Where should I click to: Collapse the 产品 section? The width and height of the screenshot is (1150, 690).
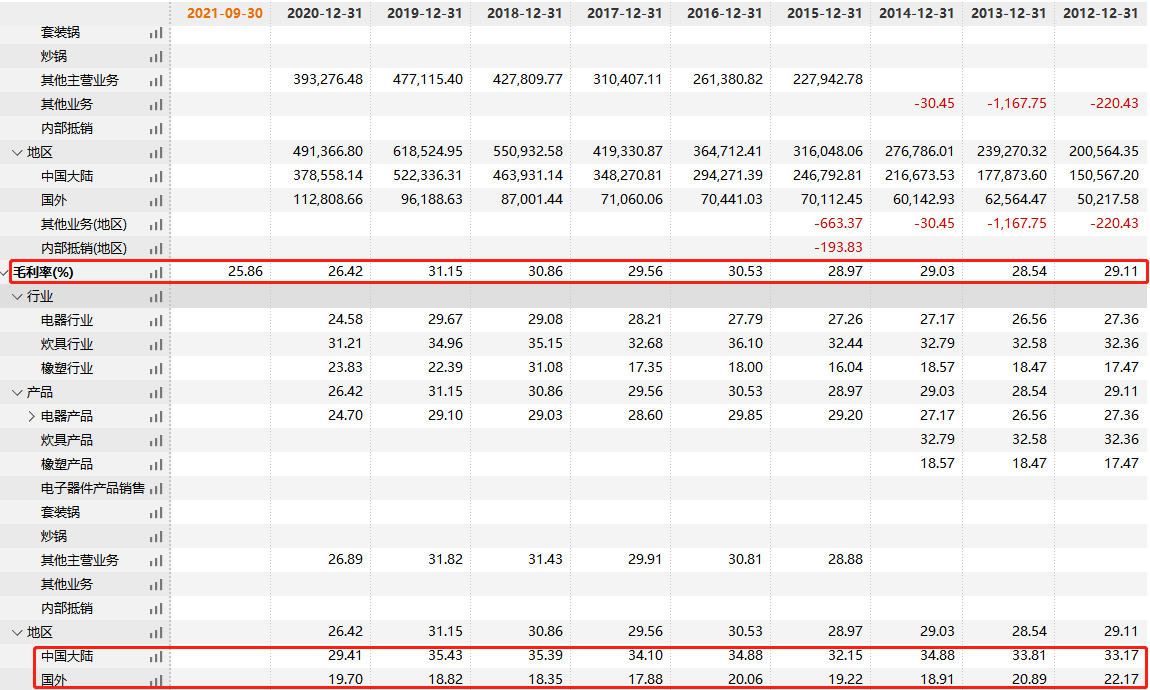17,392
